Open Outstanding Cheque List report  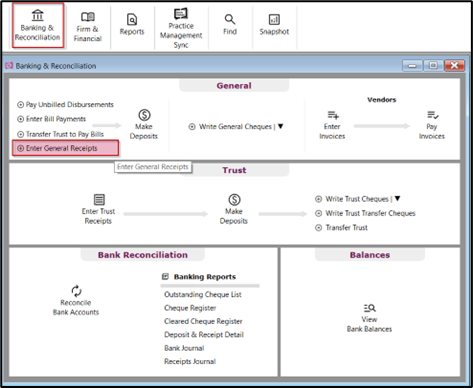tap(203, 295)
